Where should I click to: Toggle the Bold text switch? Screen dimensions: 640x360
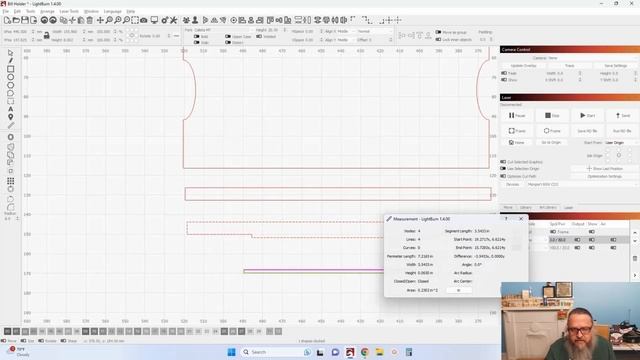[197, 36]
